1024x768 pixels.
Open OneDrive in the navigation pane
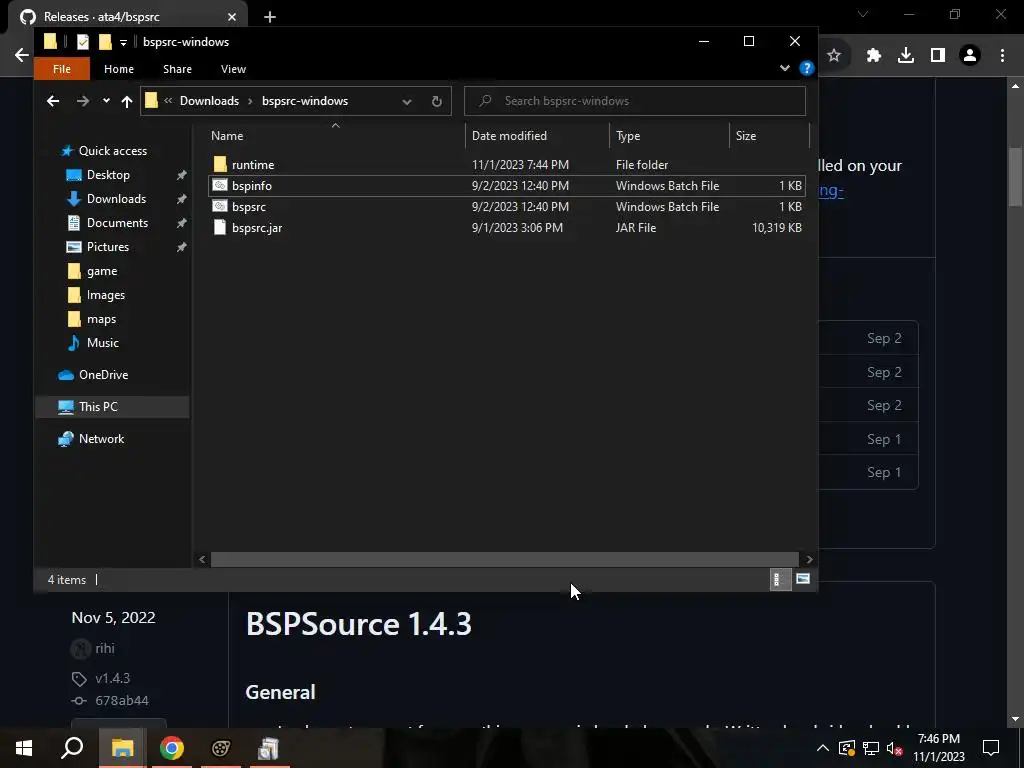103,375
